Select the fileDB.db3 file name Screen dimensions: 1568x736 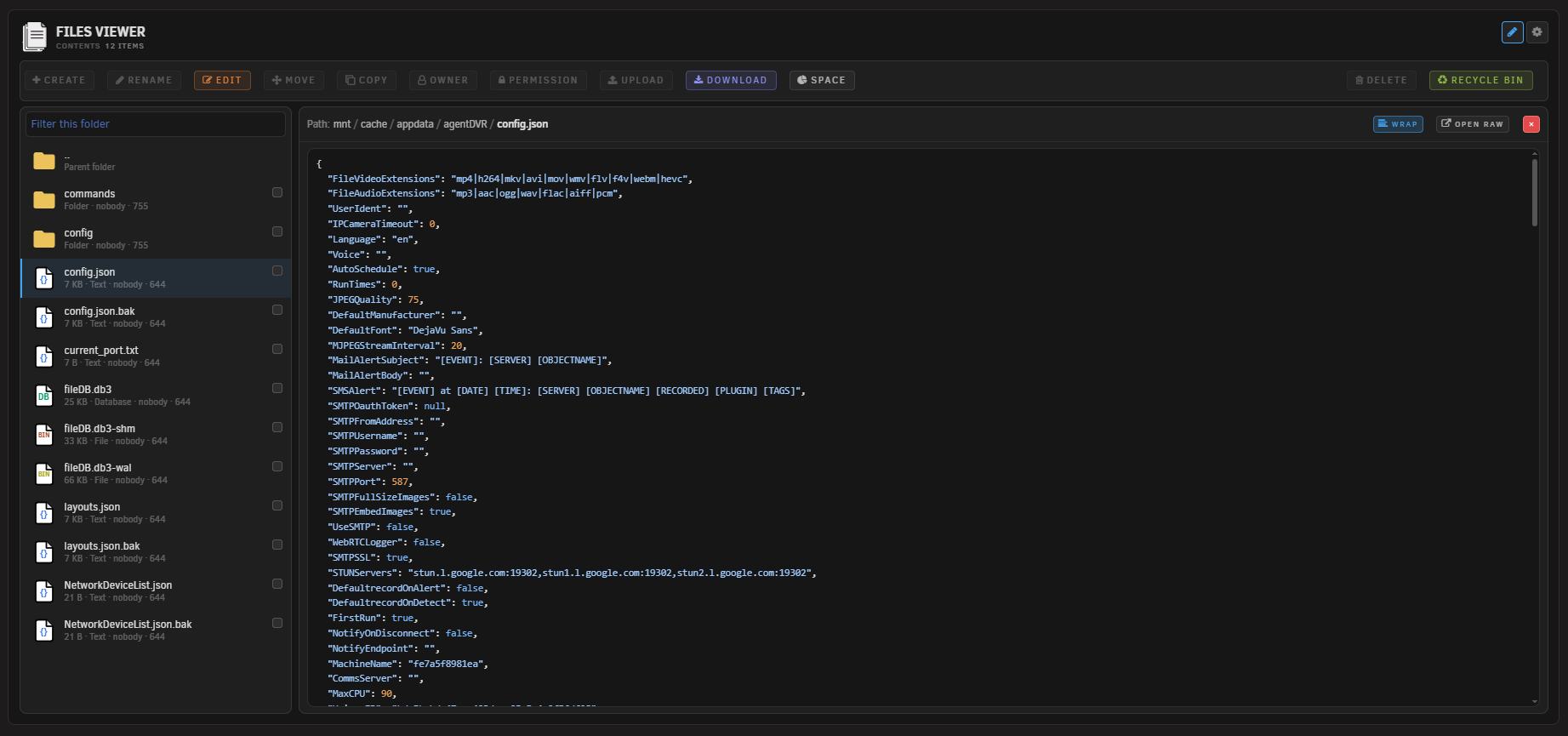tap(88, 390)
